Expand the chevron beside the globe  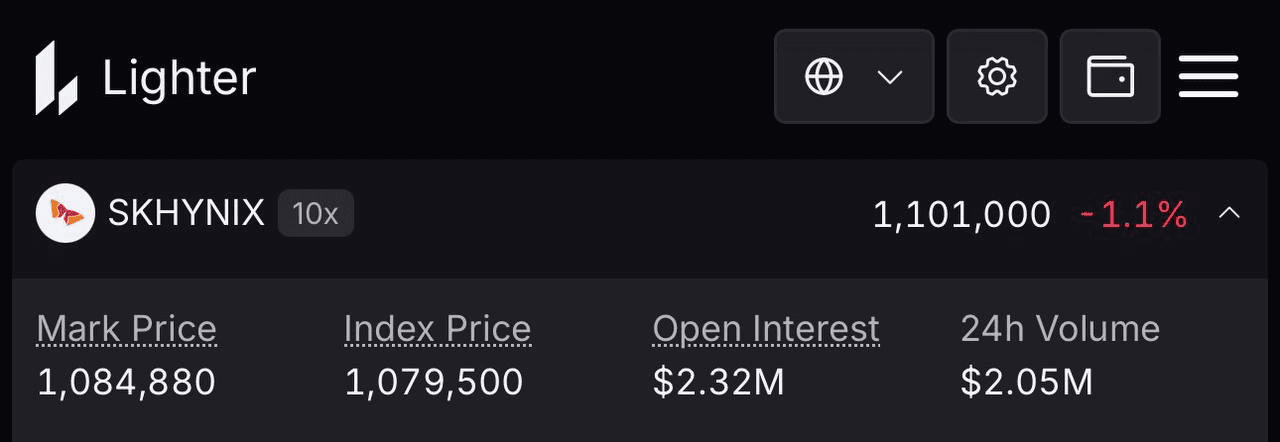pos(890,77)
